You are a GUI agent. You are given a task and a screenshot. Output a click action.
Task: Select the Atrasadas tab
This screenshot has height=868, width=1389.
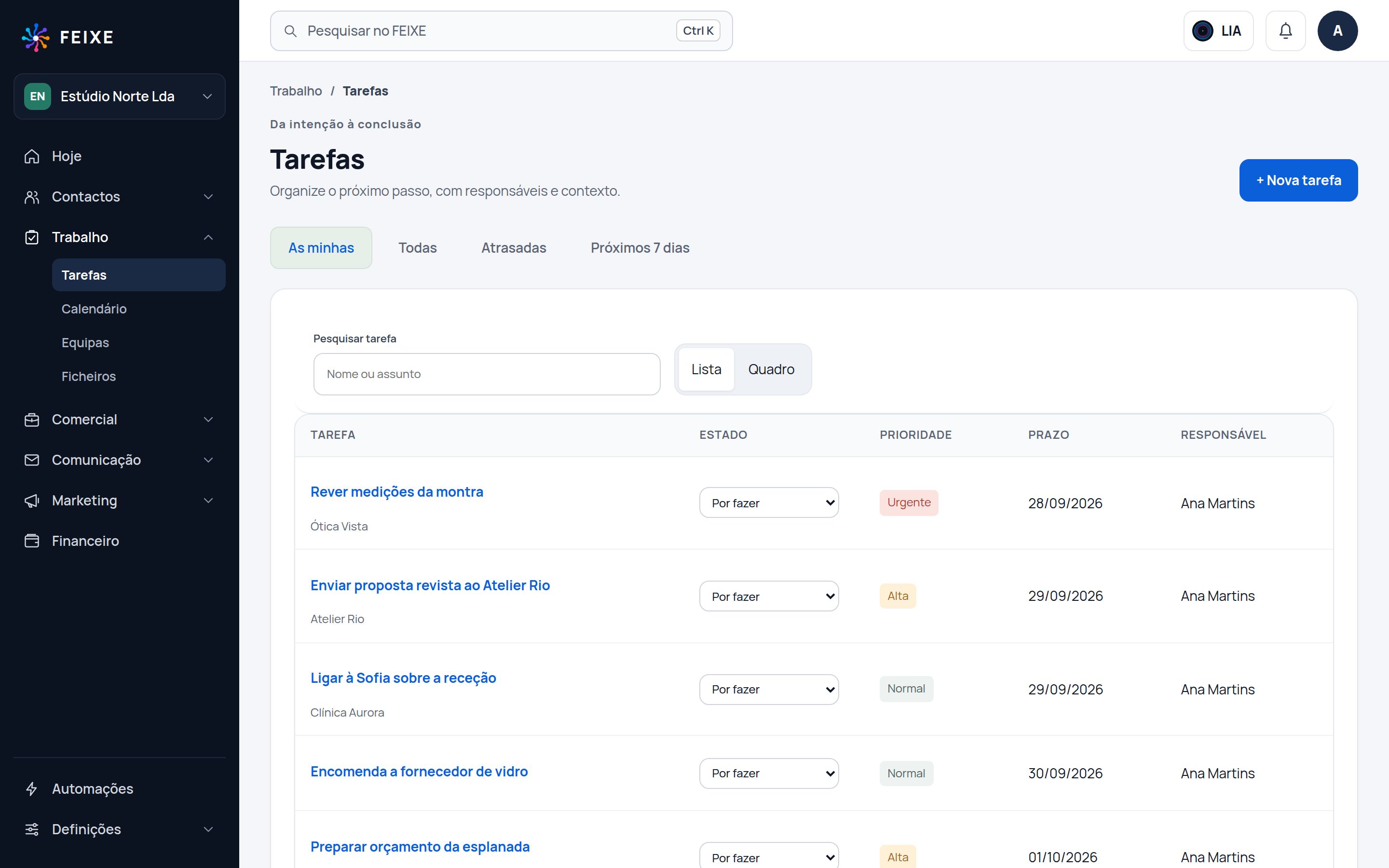coord(514,248)
